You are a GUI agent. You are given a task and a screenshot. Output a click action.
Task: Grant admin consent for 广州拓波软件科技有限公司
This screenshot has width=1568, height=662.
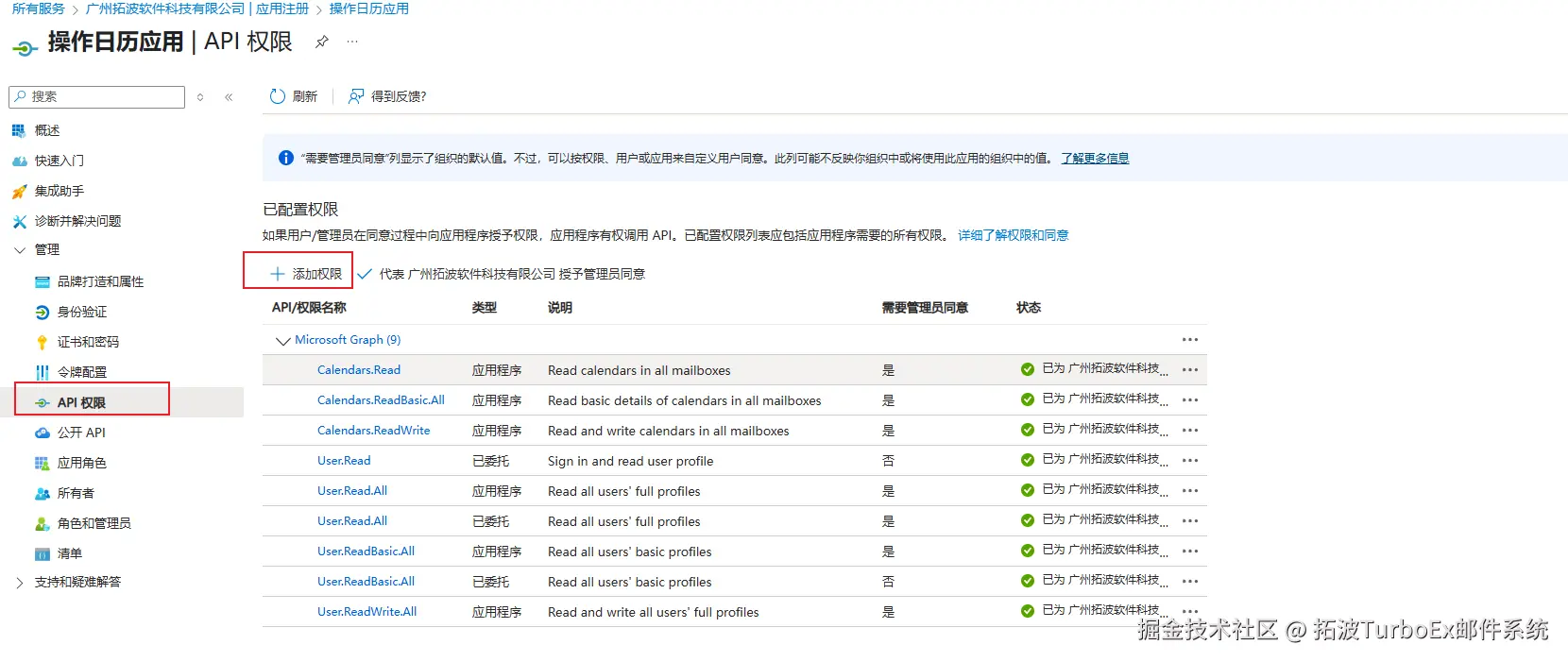[502, 274]
